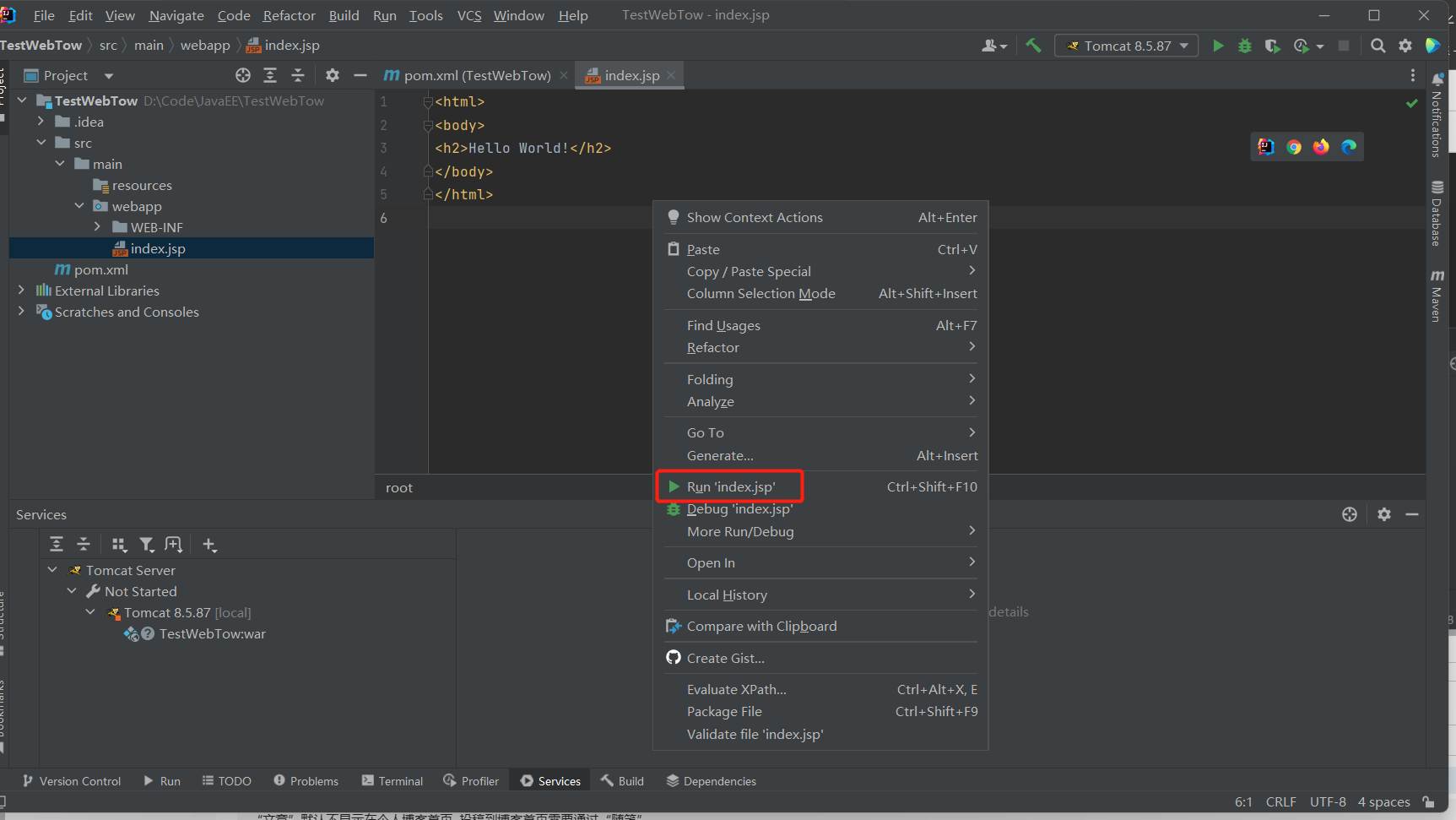
Task: Open the Problems tool window
Action: 306,781
